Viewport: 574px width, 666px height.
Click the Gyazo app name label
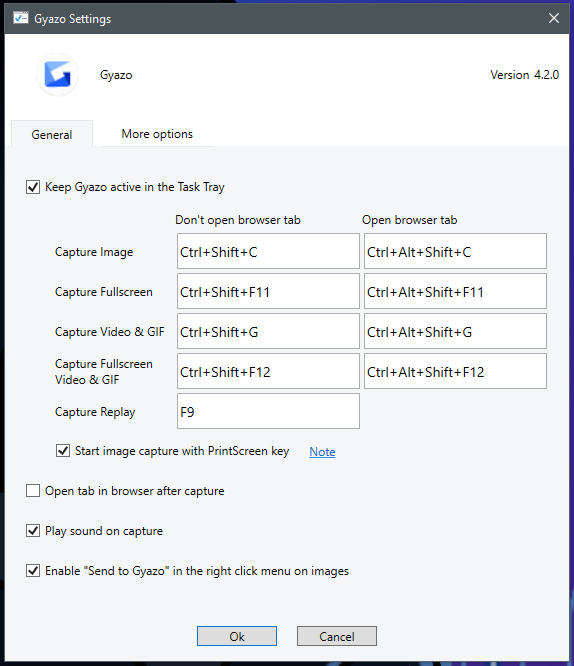coord(116,75)
